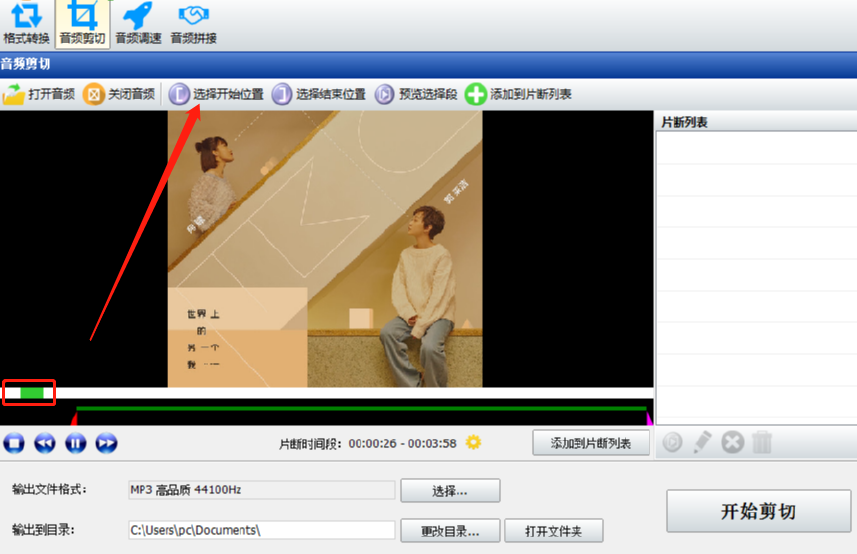Stop playback with the stop button
Viewport: 857px width, 554px height.
(x=14, y=443)
